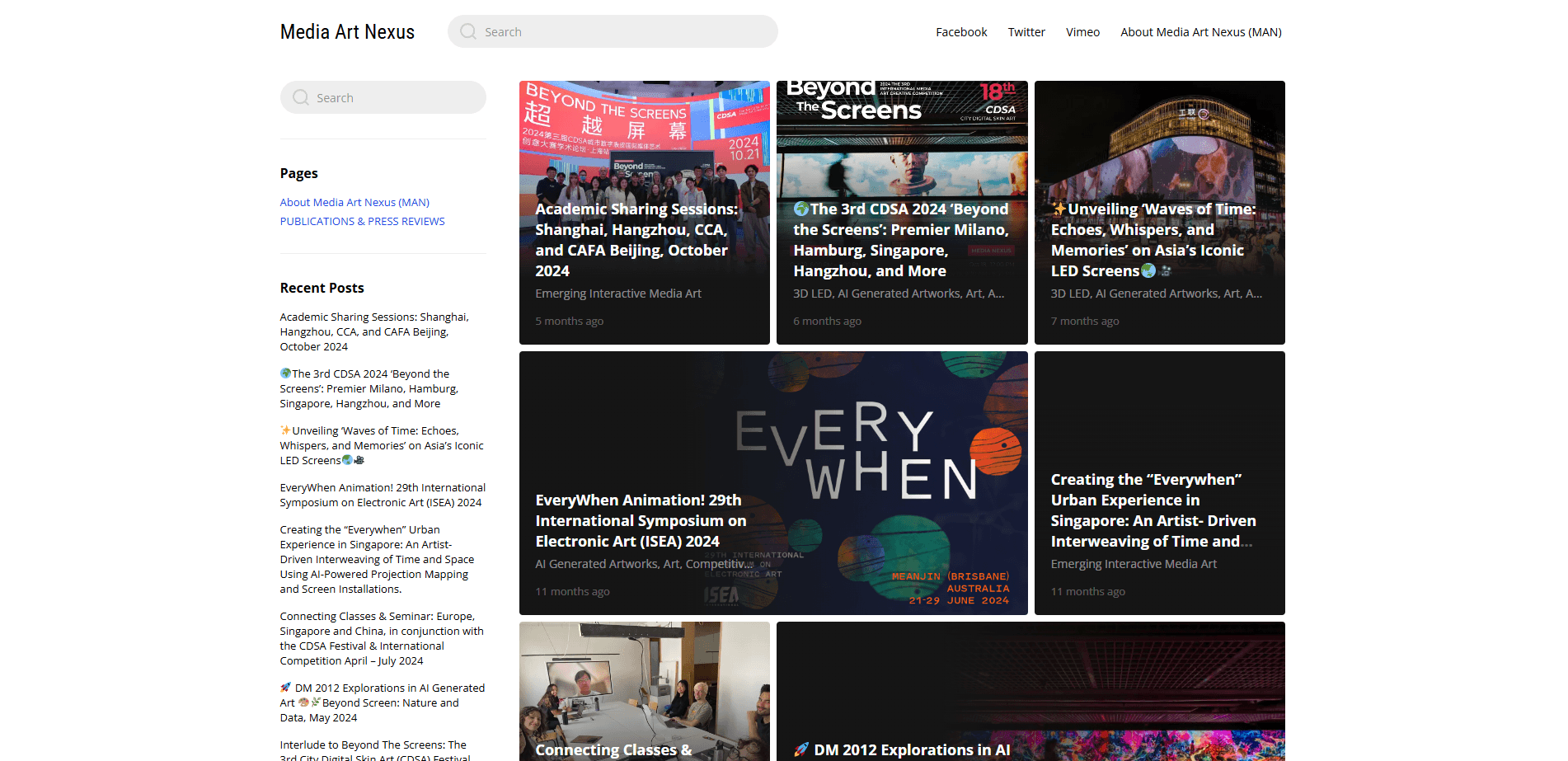Focus the sidebar Search field
This screenshot has width=1568, height=761.
[383, 97]
